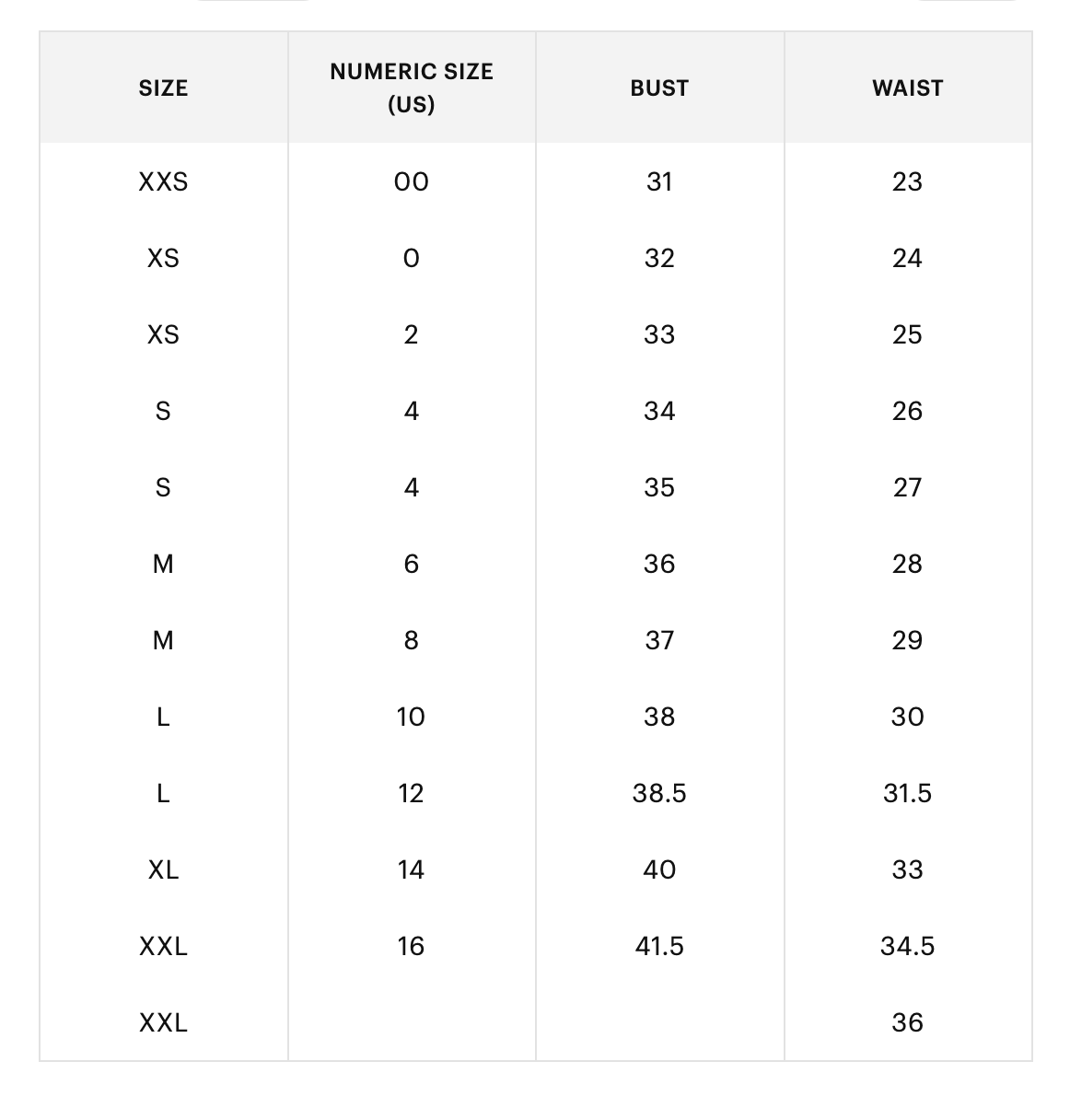Screen dimensions: 1070x1120
Task: Click the waist value 31.5
Action: [x=908, y=793]
